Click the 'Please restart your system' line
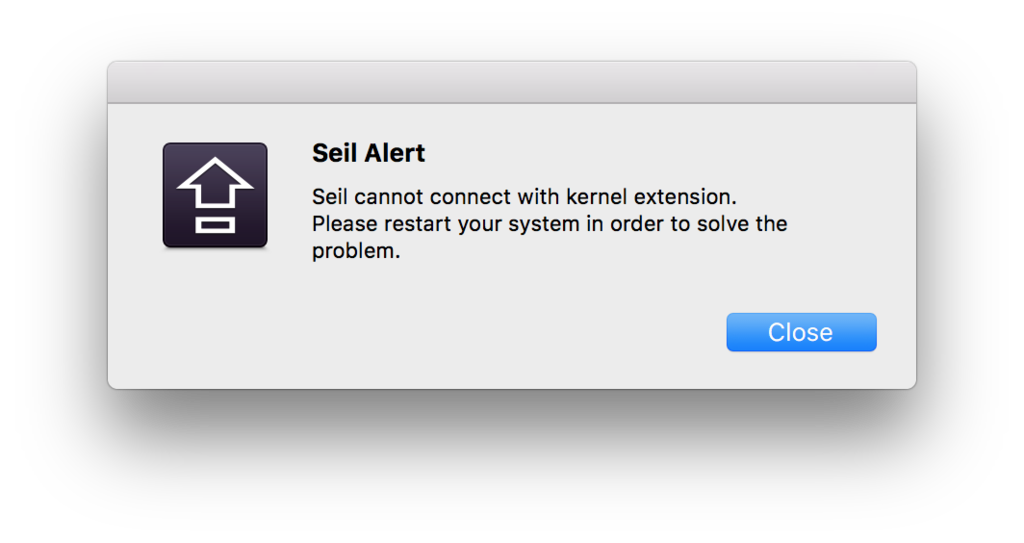Image resolution: width=1024 pixels, height=543 pixels. [549, 224]
